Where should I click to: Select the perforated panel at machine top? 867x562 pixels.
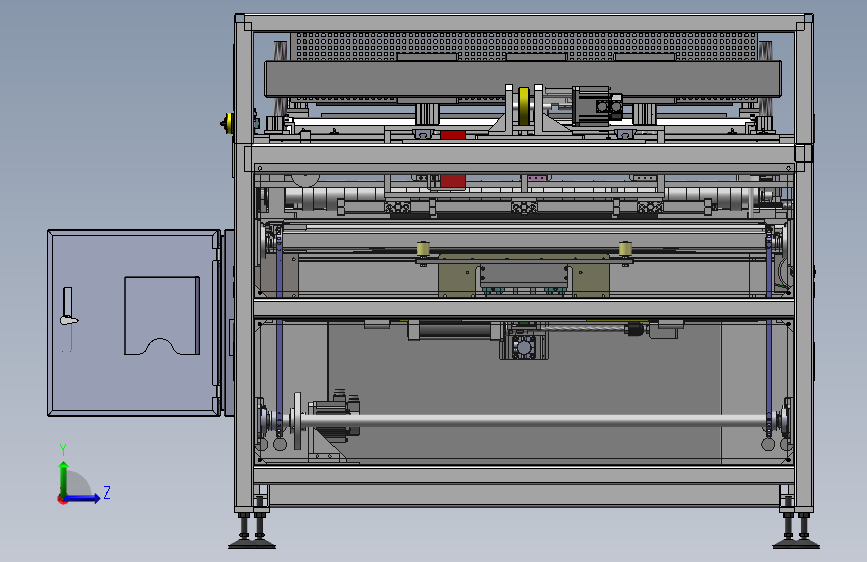pos(524,46)
